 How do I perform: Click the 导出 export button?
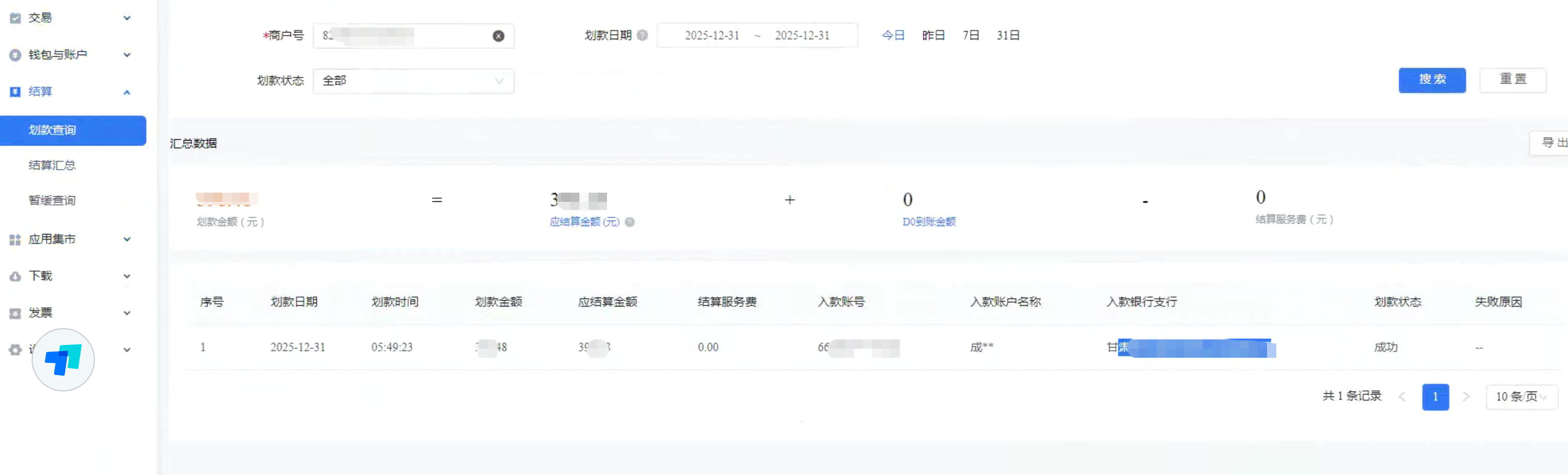1553,142
